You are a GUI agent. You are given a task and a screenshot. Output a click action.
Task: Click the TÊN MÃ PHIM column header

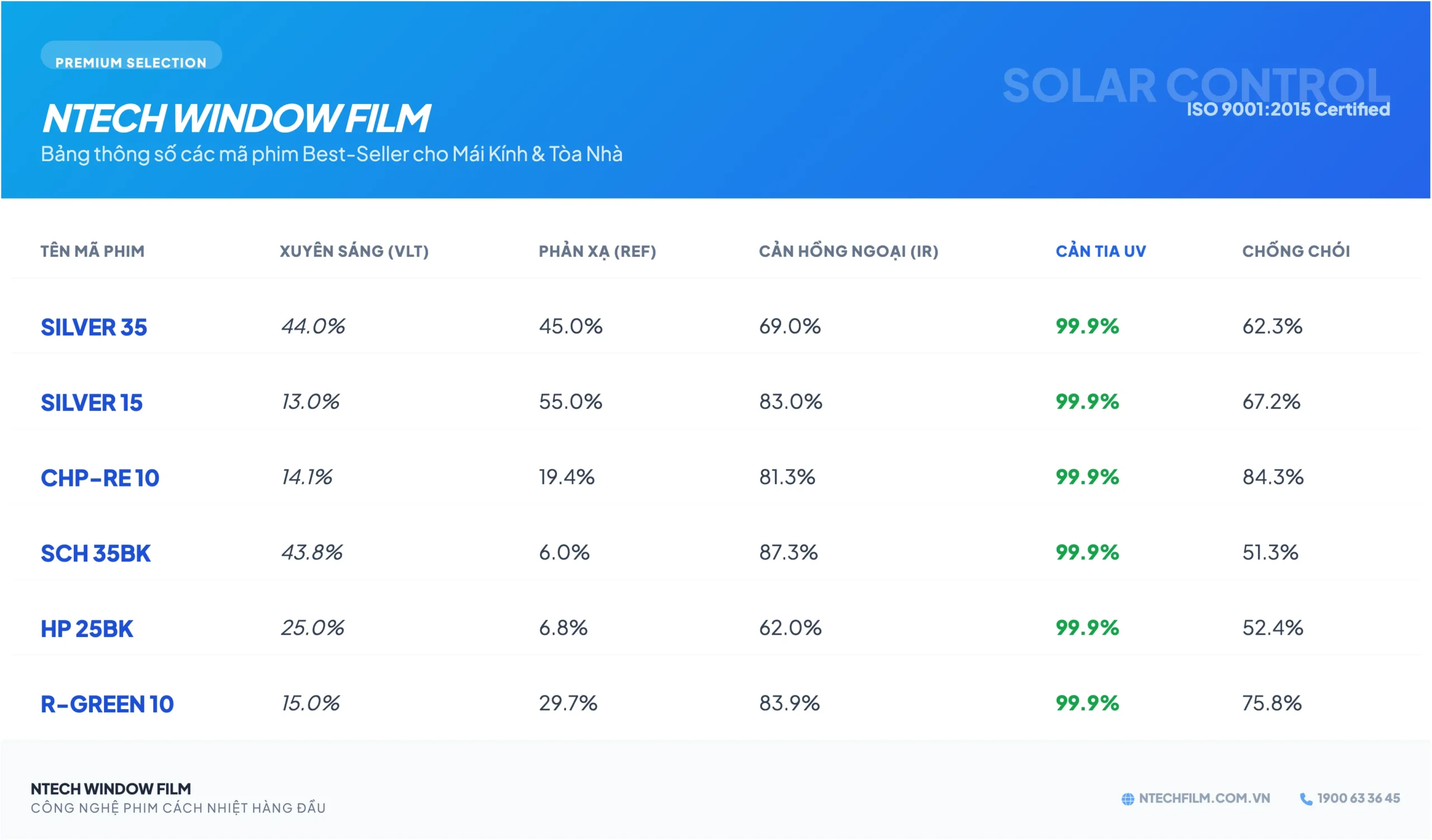(x=93, y=251)
